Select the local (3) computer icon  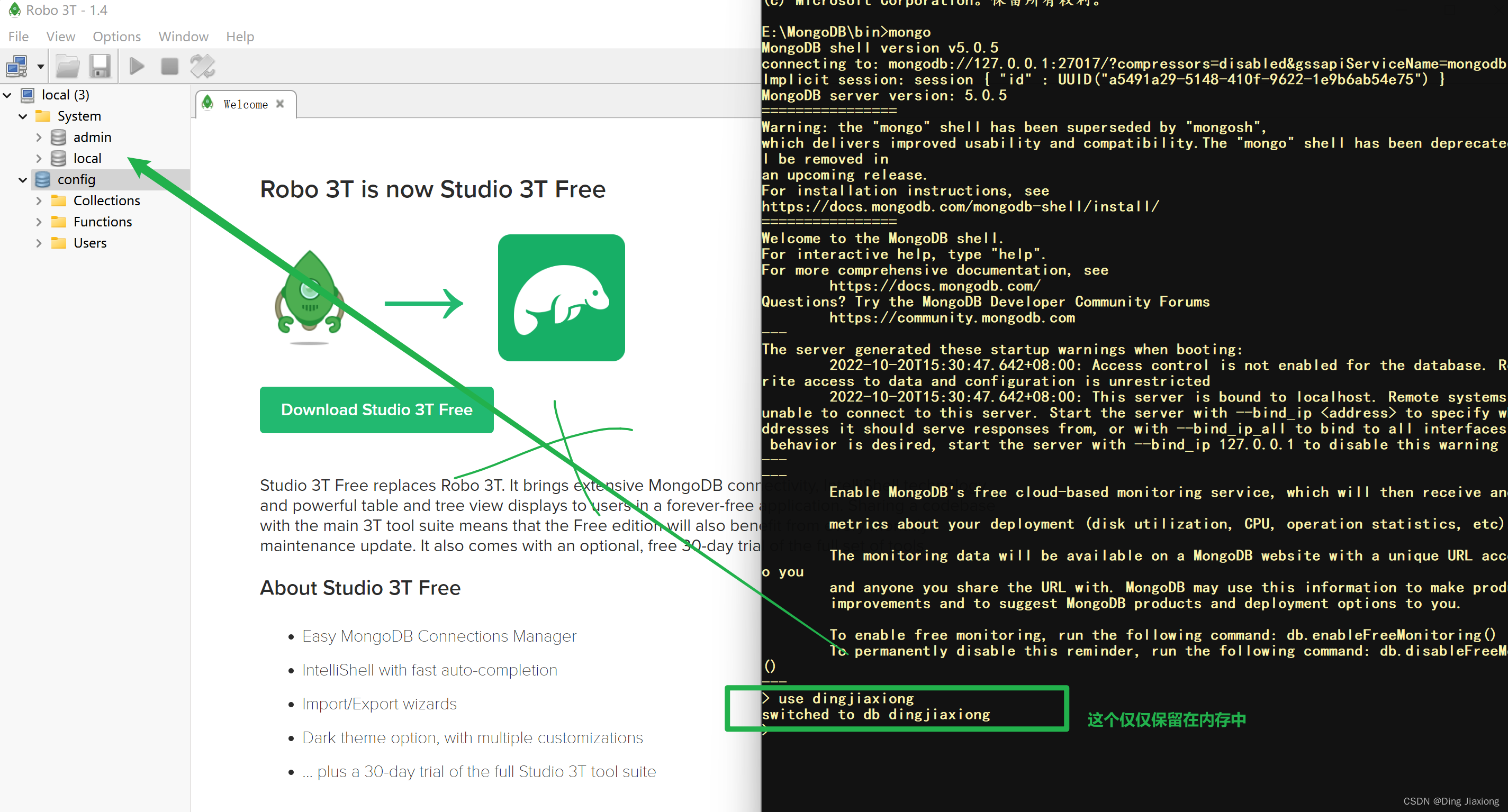[28, 95]
